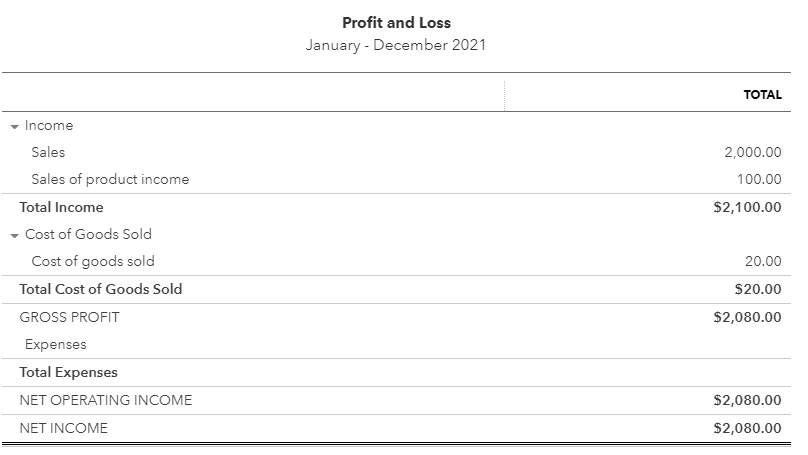Viewport: 808px width, 455px height.
Task: Click the January - December 2021 date range
Action: click(x=396, y=45)
